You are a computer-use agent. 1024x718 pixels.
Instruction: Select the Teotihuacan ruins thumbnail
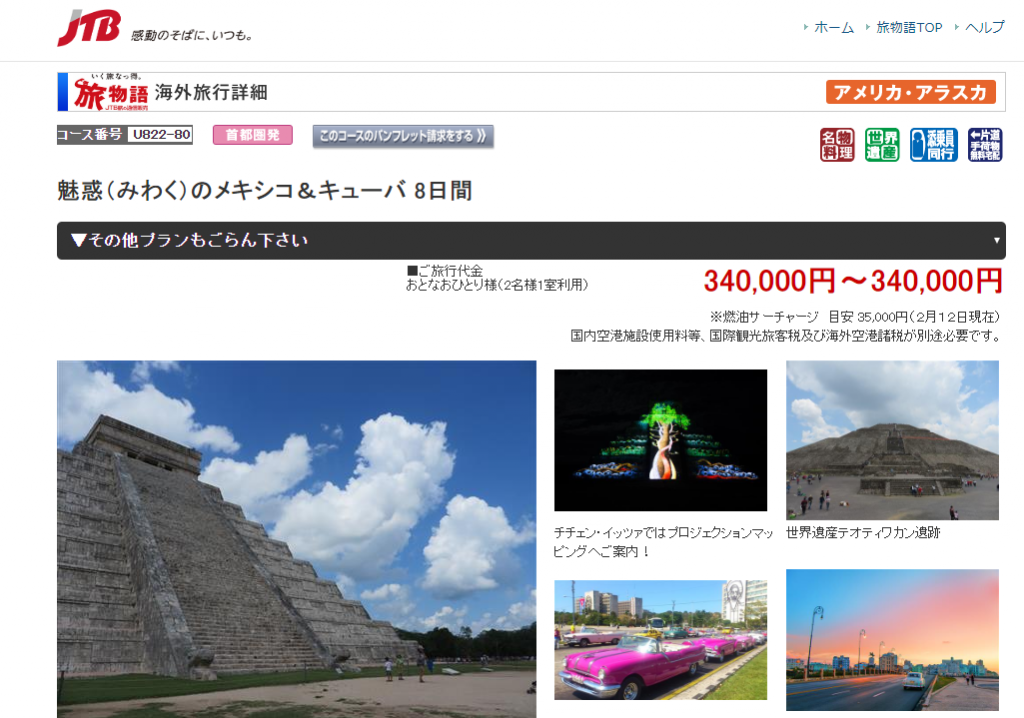click(x=892, y=440)
